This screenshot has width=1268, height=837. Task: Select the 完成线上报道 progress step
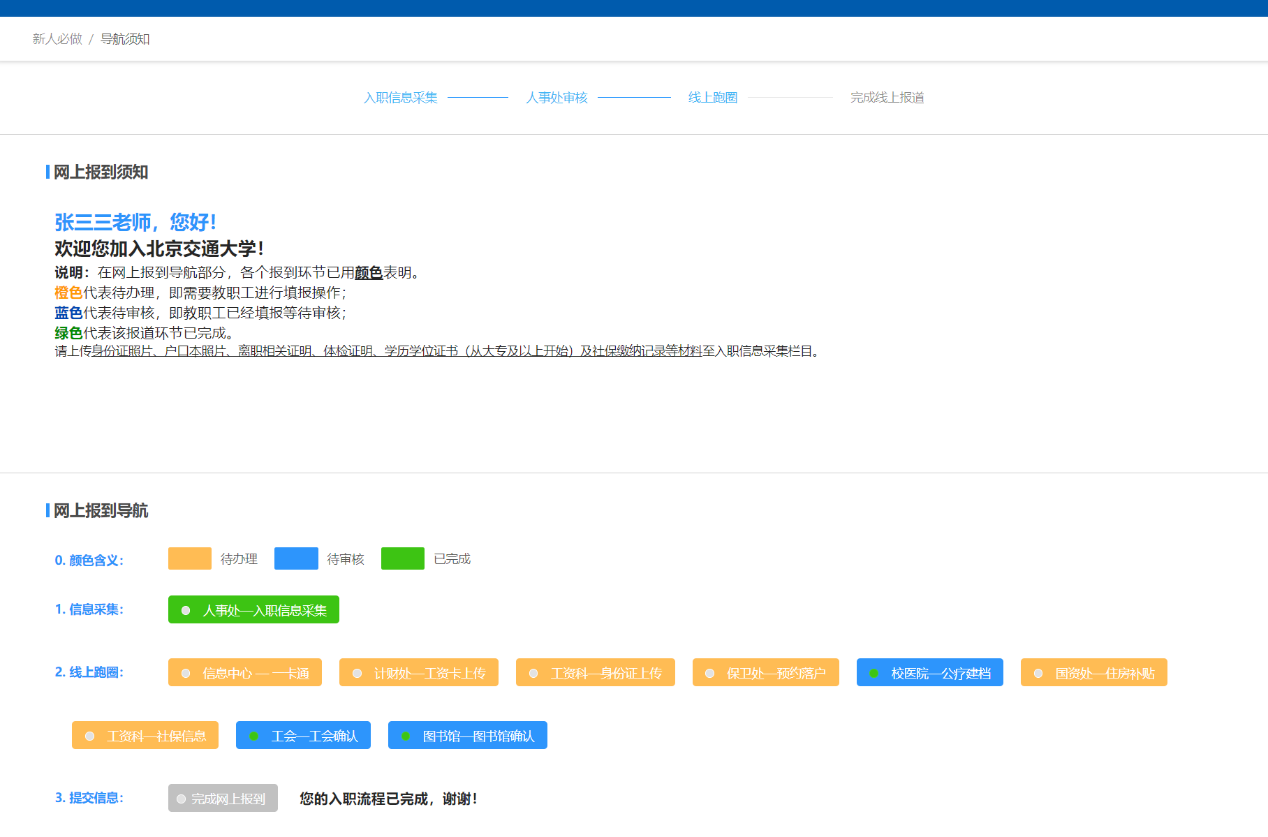point(887,98)
